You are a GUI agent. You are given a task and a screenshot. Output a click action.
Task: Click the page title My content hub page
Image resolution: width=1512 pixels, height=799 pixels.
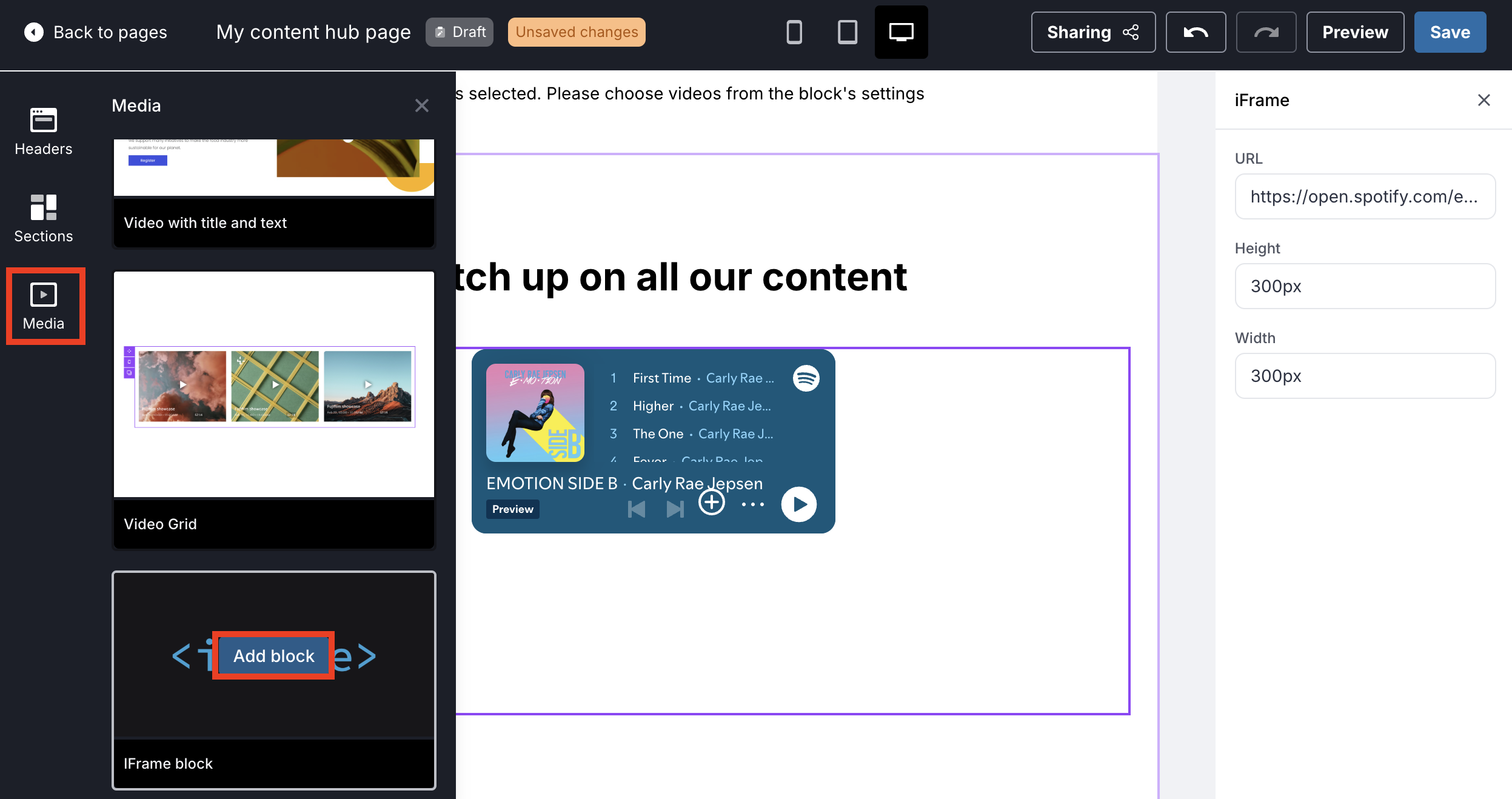(313, 32)
